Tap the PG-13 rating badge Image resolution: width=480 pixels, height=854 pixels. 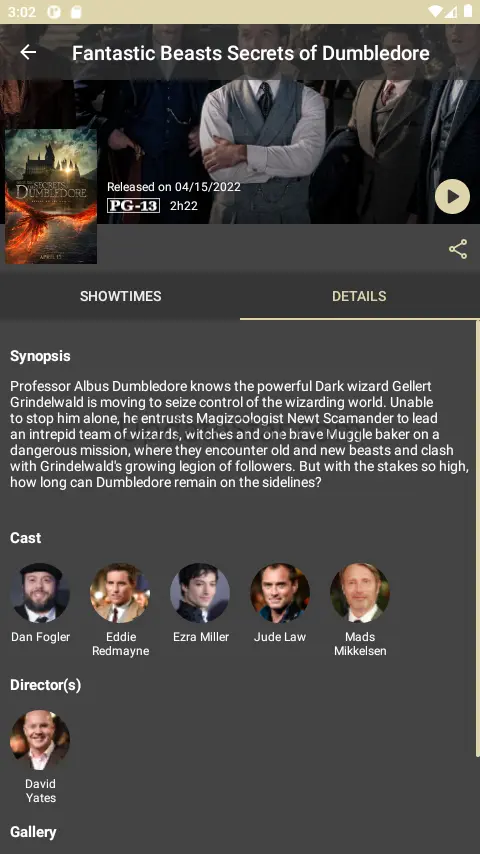[x=133, y=205]
